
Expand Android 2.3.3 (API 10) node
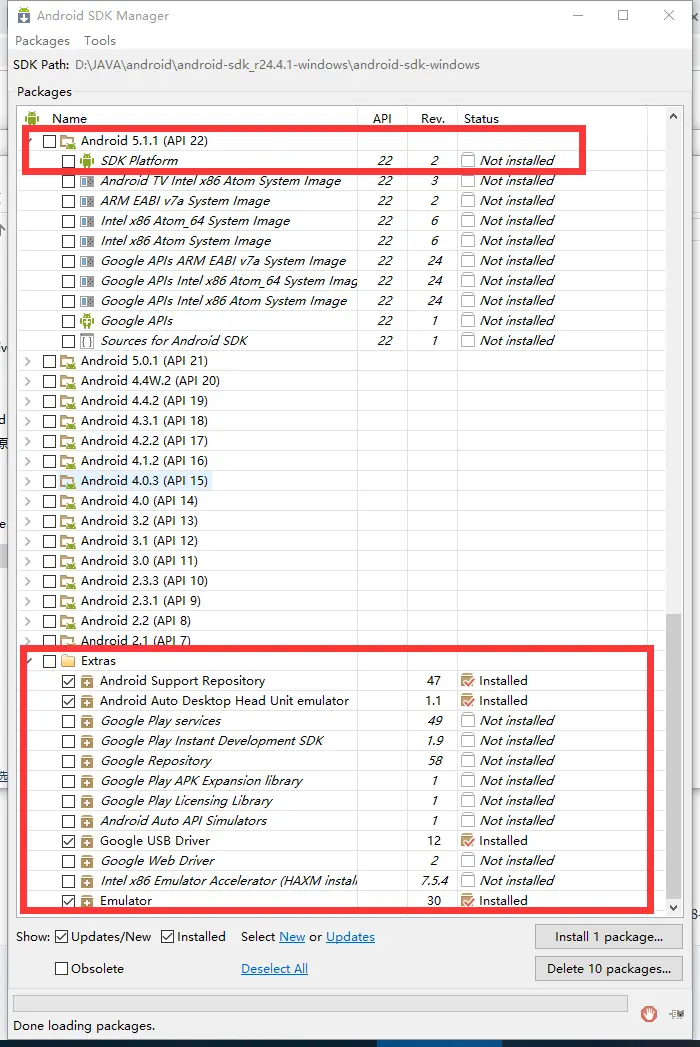point(28,582)
